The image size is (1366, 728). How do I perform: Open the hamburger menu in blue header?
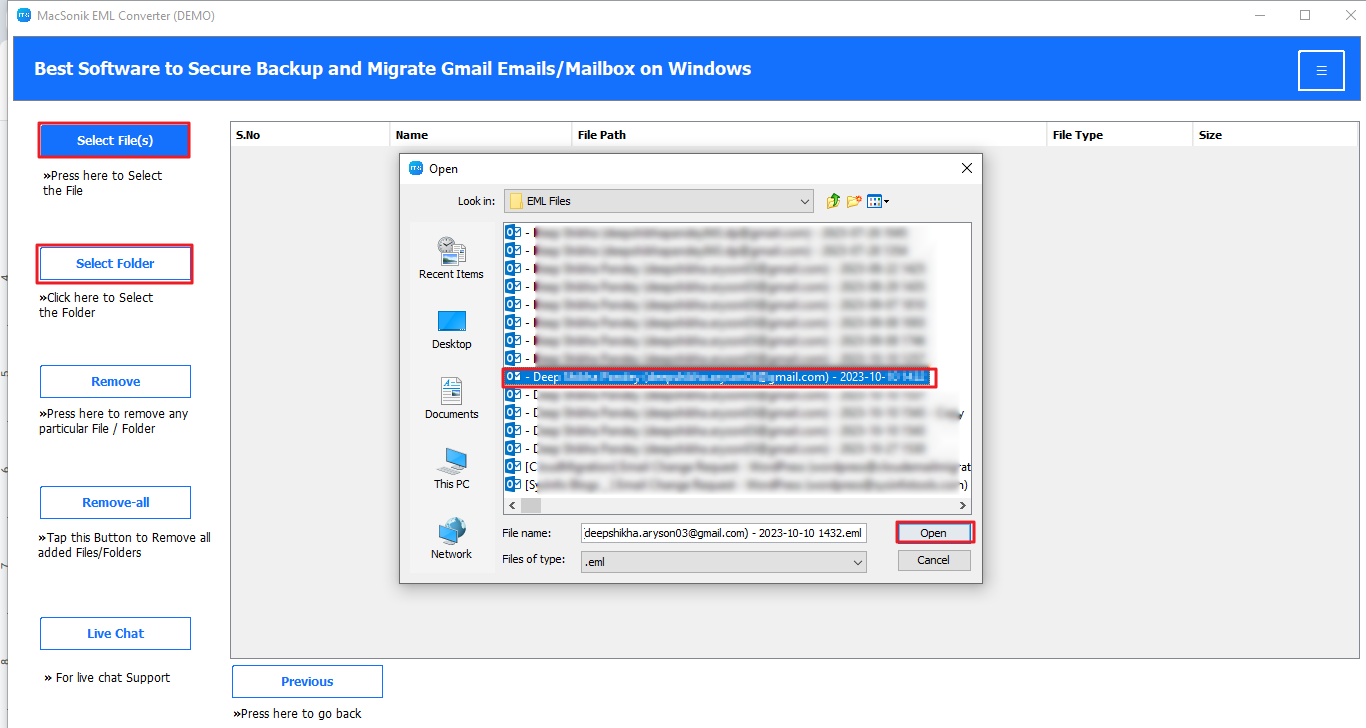point(1321,71)
